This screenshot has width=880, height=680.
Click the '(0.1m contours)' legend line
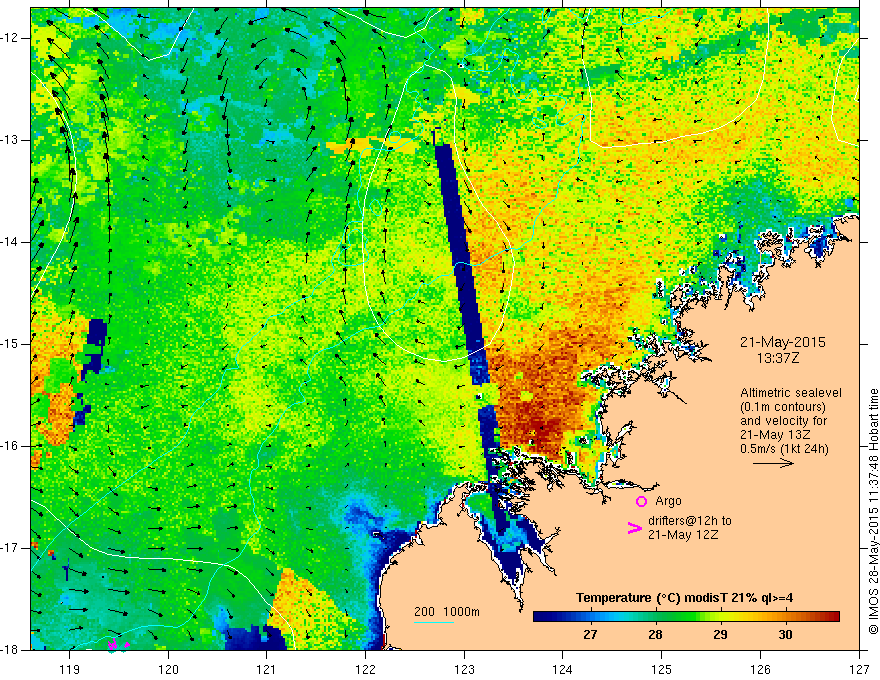click(783, 407)
